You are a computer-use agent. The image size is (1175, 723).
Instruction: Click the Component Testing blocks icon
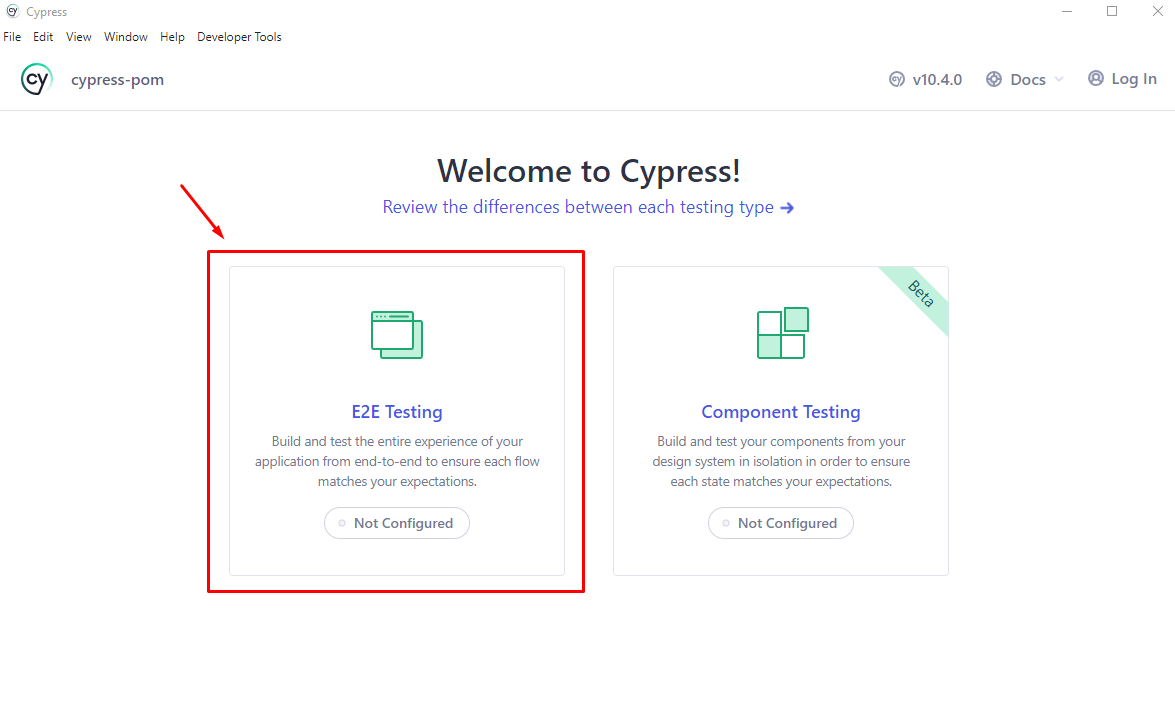[x=781, y=333]
